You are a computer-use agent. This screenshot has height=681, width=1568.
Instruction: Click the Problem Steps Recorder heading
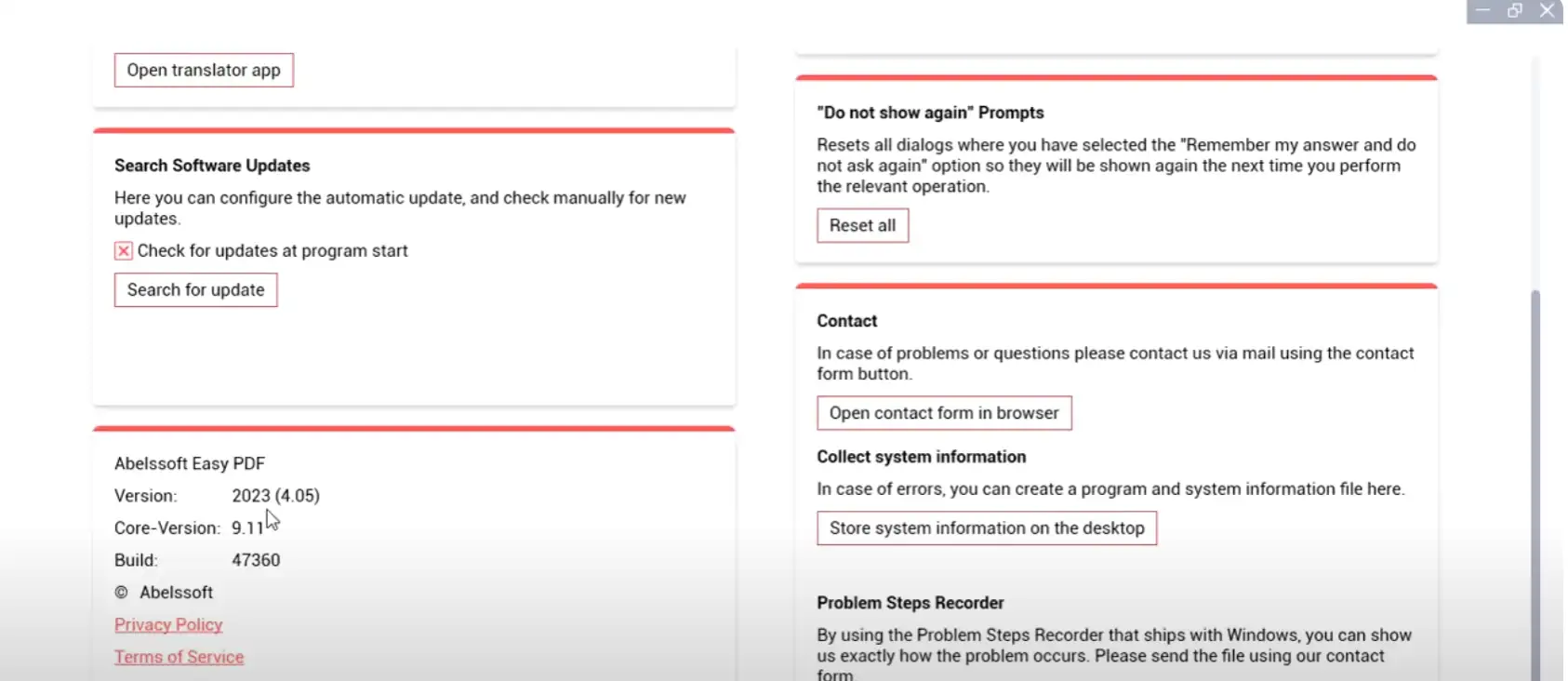pyautogui.click(x=910, y=603)
